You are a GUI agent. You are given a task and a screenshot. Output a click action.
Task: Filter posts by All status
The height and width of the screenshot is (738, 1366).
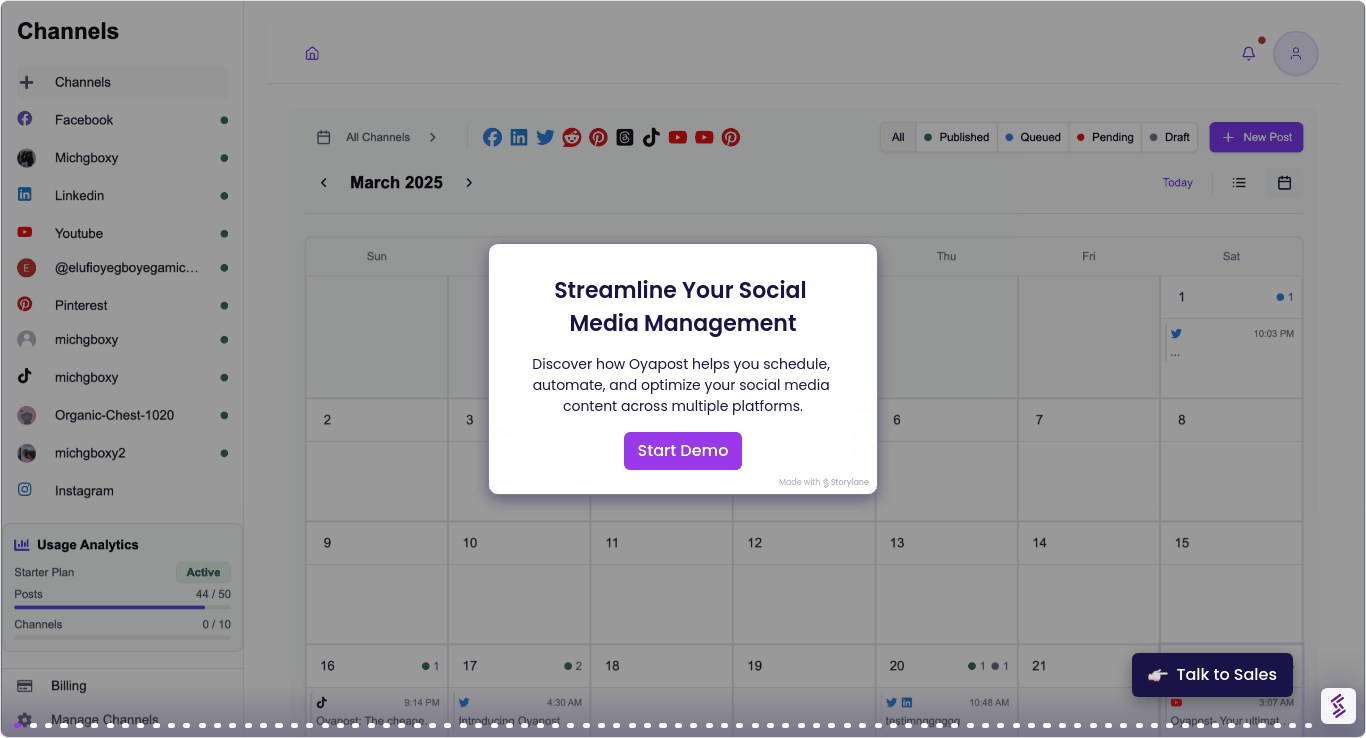point(898,137)
